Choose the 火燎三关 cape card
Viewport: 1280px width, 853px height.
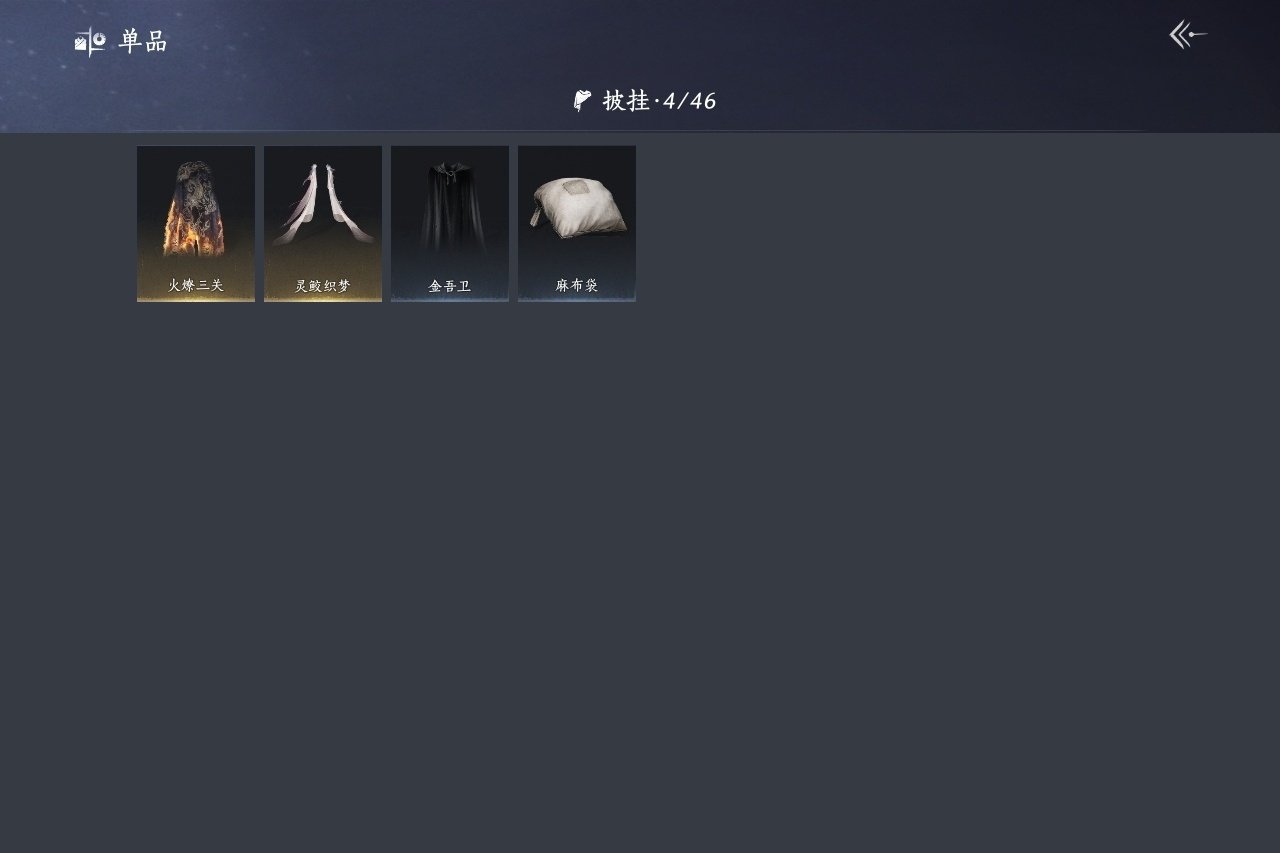click(x=196, y=224)
